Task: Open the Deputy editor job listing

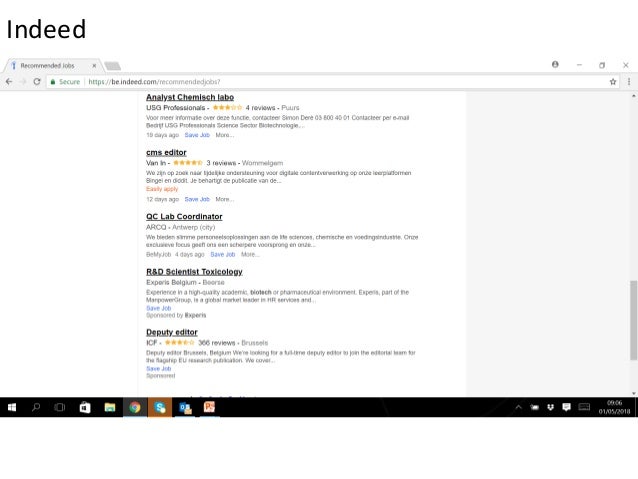Action: click(172, 332)
